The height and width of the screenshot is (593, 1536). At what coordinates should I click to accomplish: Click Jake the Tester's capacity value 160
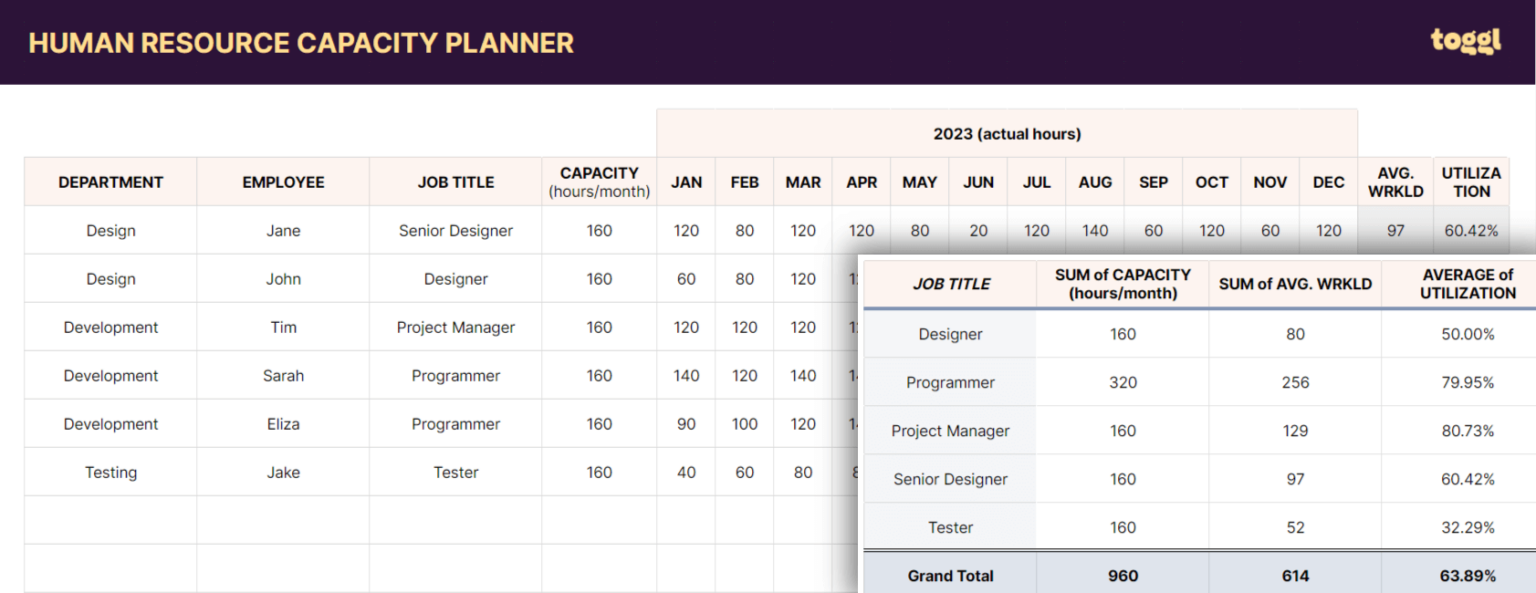point(598,471)
